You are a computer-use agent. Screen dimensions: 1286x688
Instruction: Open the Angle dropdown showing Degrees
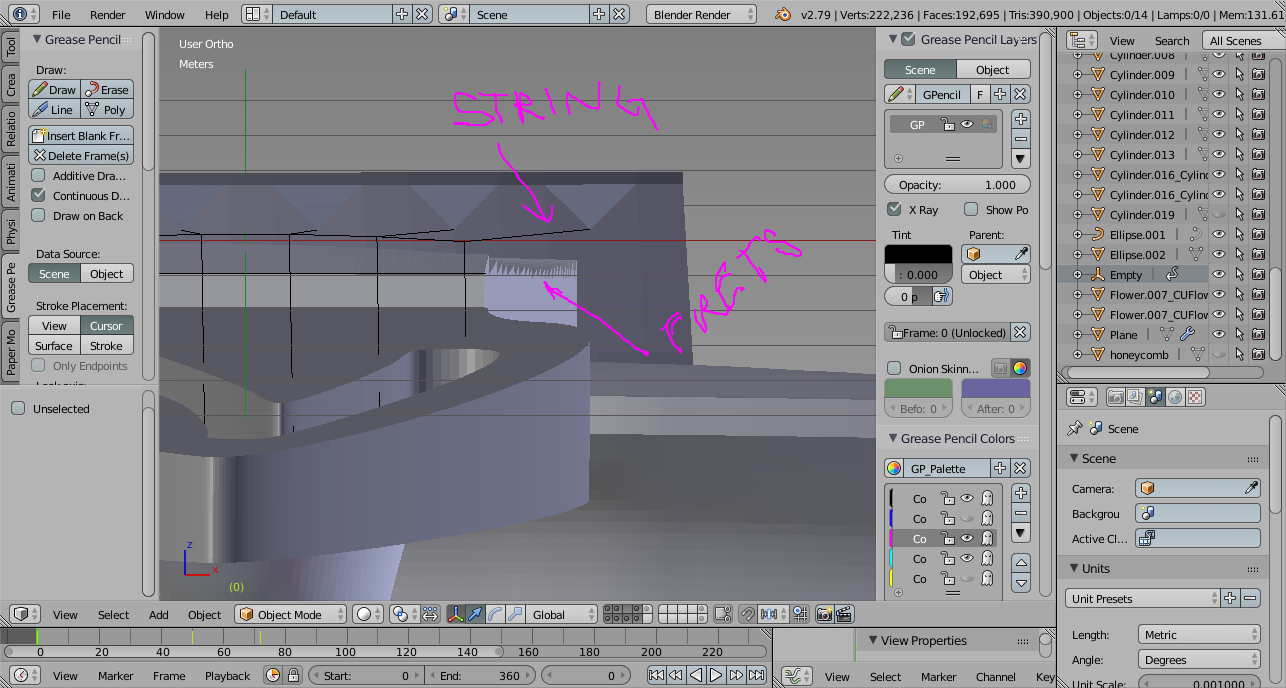tap(1199, 660)
